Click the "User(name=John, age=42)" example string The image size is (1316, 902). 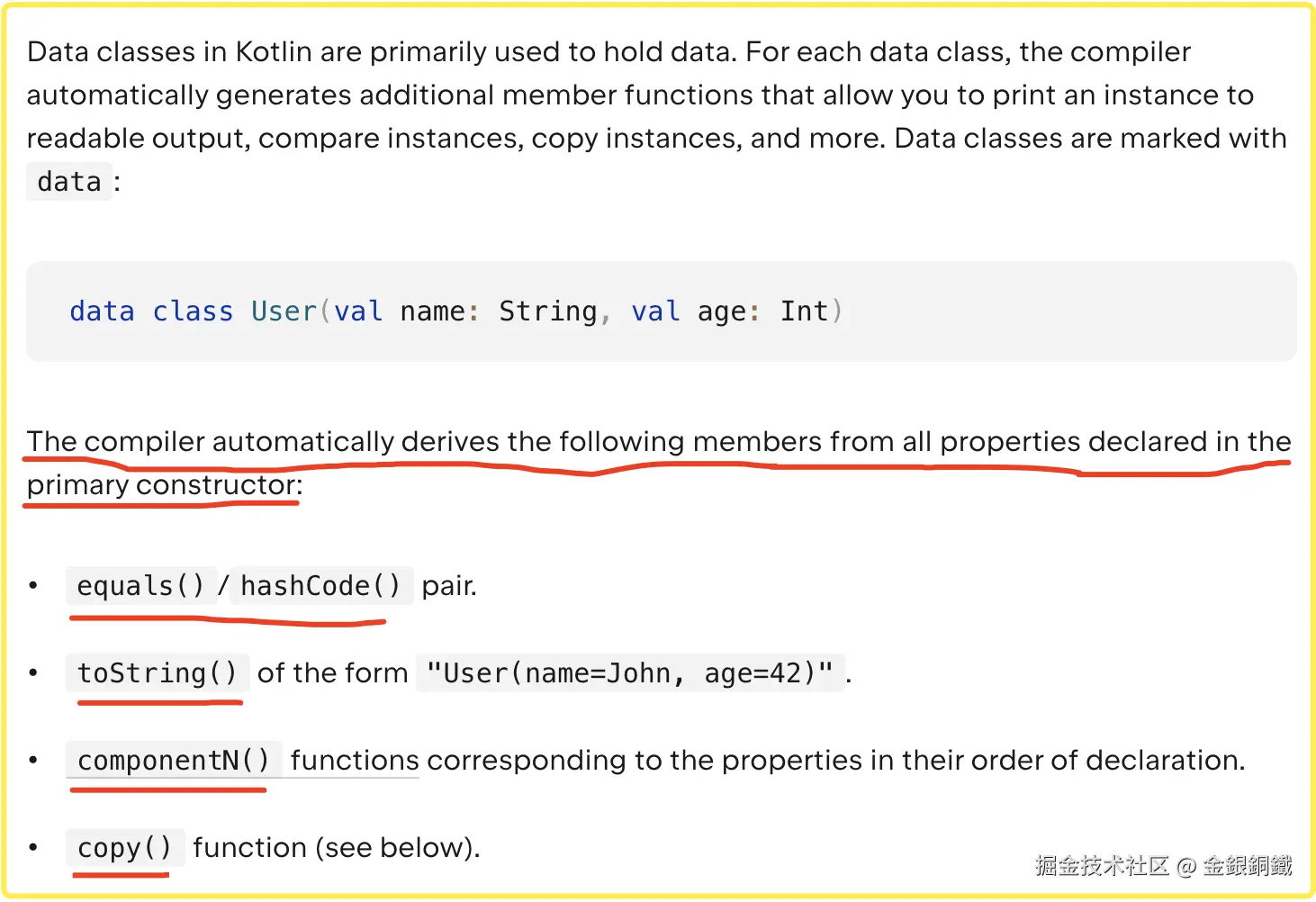[630, 673]
